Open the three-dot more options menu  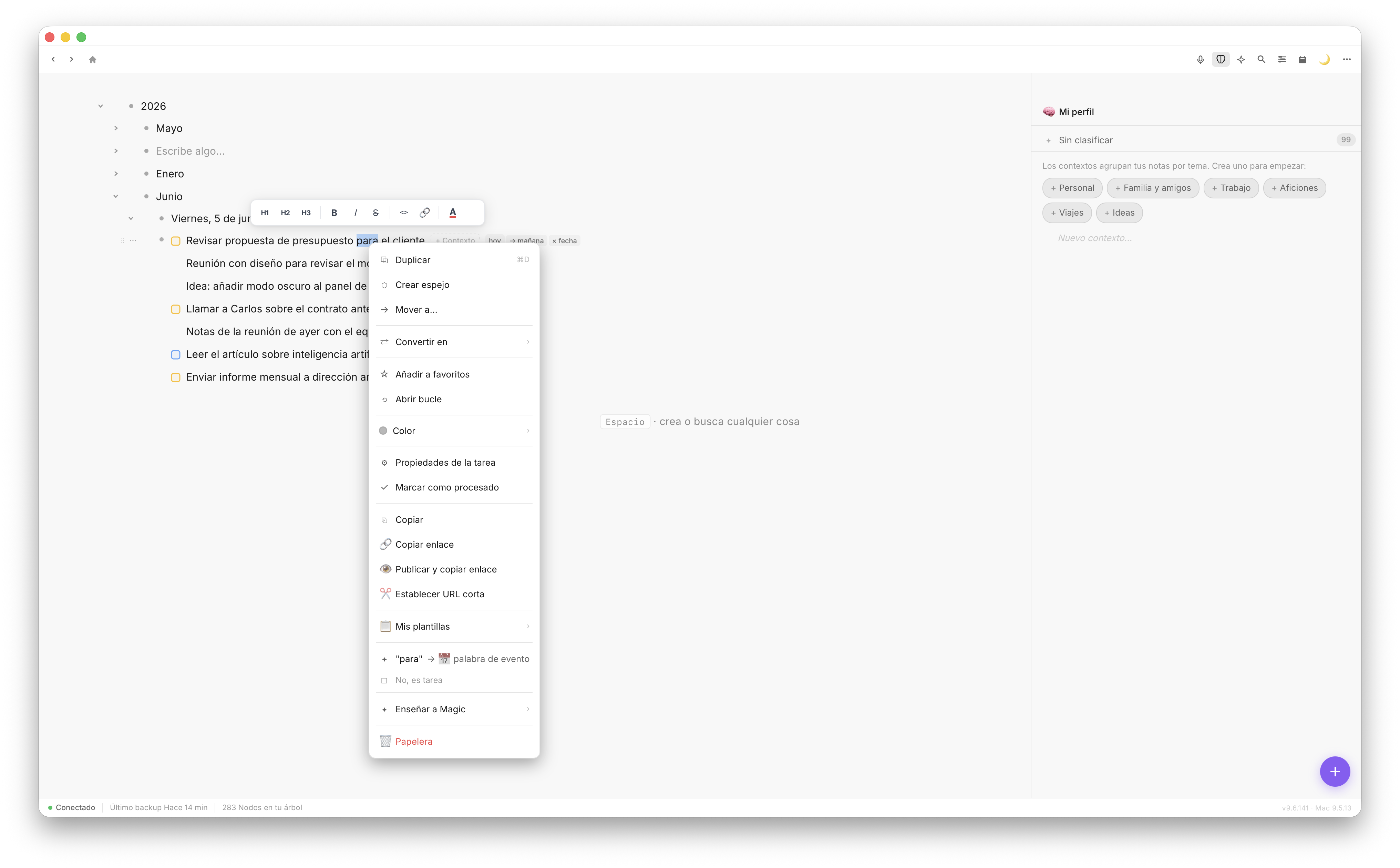(1347, 59)
